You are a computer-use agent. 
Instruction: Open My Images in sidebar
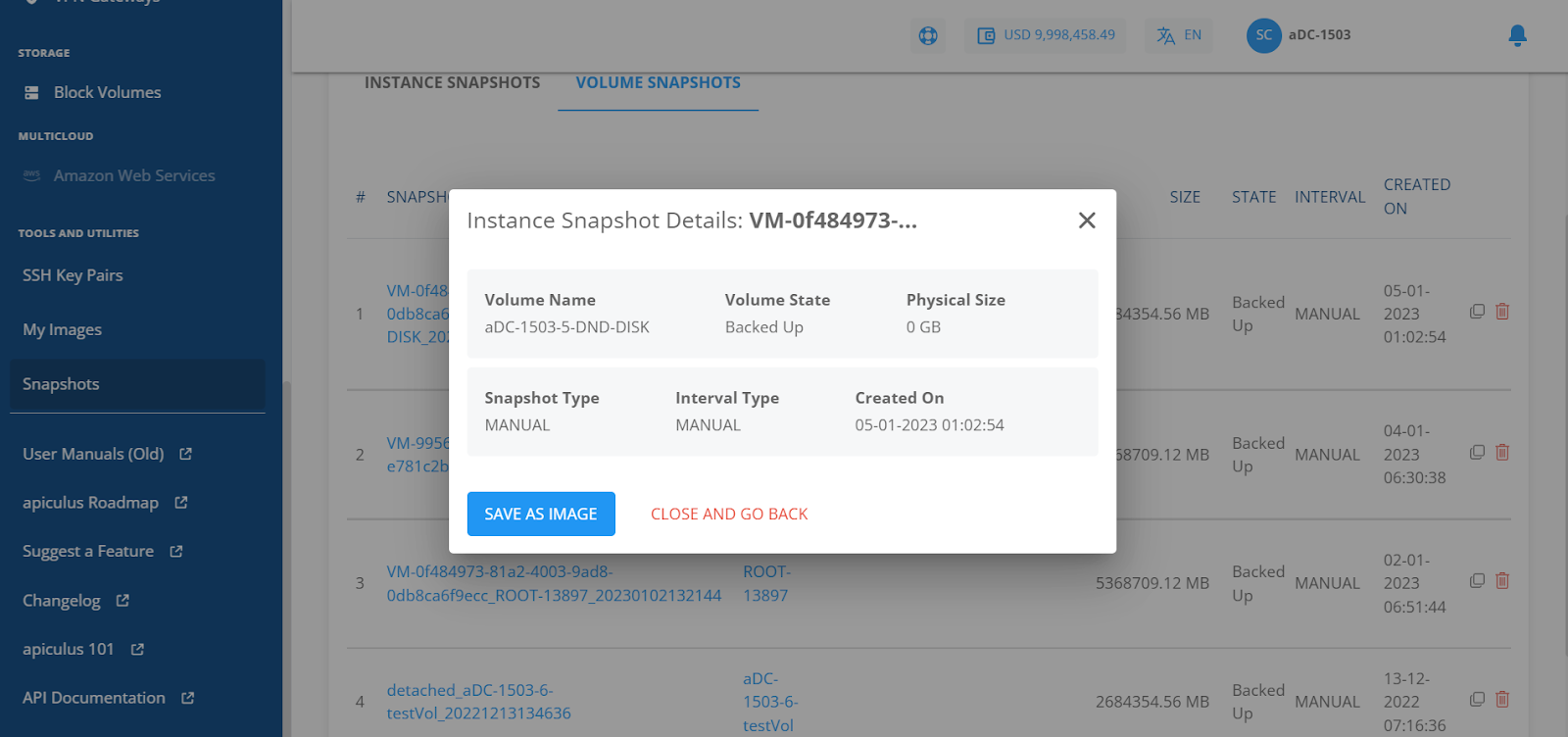[x=62, y=329]
